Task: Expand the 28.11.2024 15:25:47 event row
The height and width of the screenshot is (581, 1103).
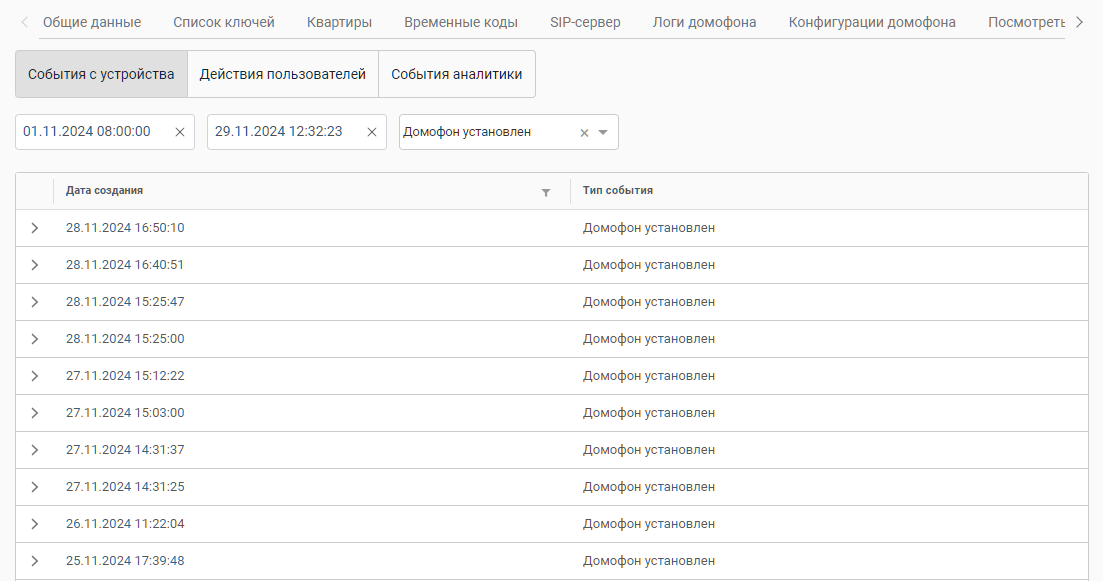Action: 35,302
